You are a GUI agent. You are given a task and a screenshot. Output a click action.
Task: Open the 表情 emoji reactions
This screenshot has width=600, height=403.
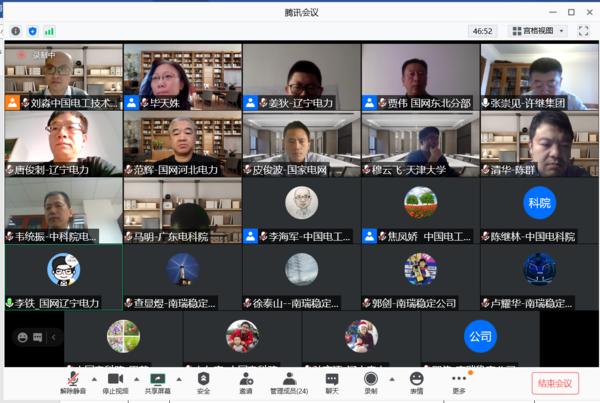pyautogui.click(x=416, y=381)
